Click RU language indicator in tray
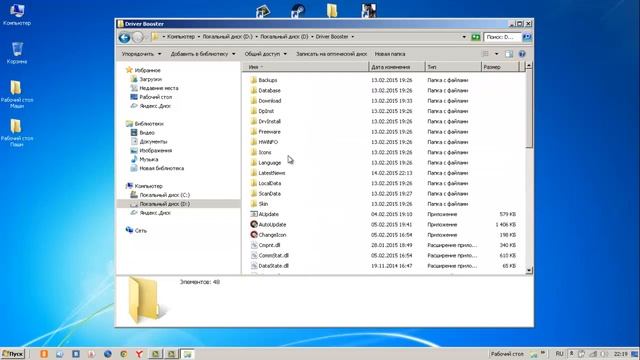Viewport: 640px width, 360px height. 559,353
